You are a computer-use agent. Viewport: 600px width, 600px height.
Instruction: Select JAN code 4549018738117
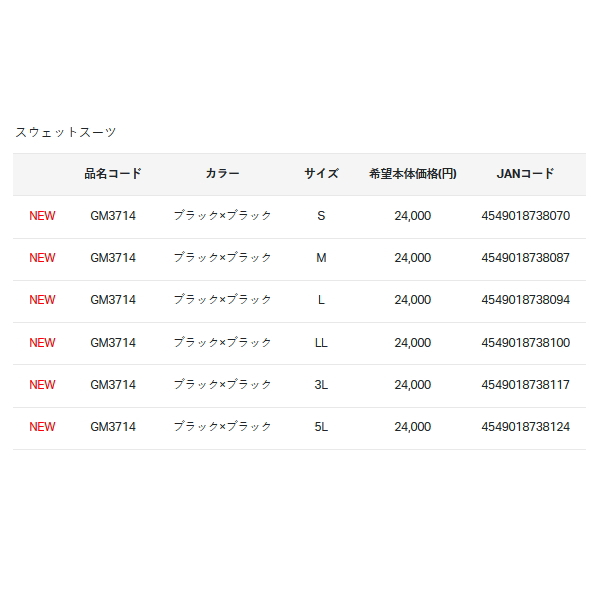click(525, 385)
